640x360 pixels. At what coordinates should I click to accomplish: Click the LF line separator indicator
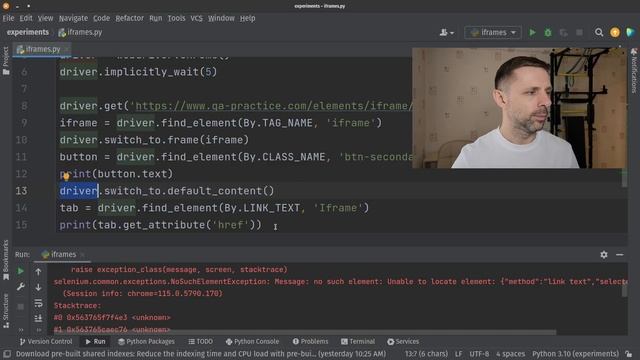coord(458,354)
